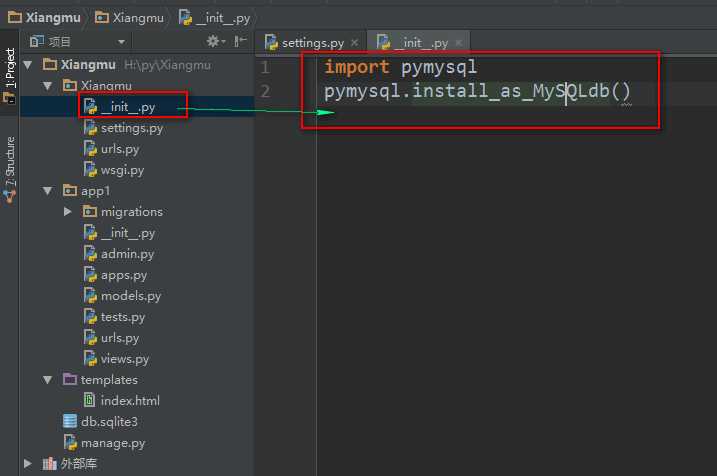Click the second Xiangmu folder breadcrumb
This screenshot has height=476, width=717.
[129, 18]
